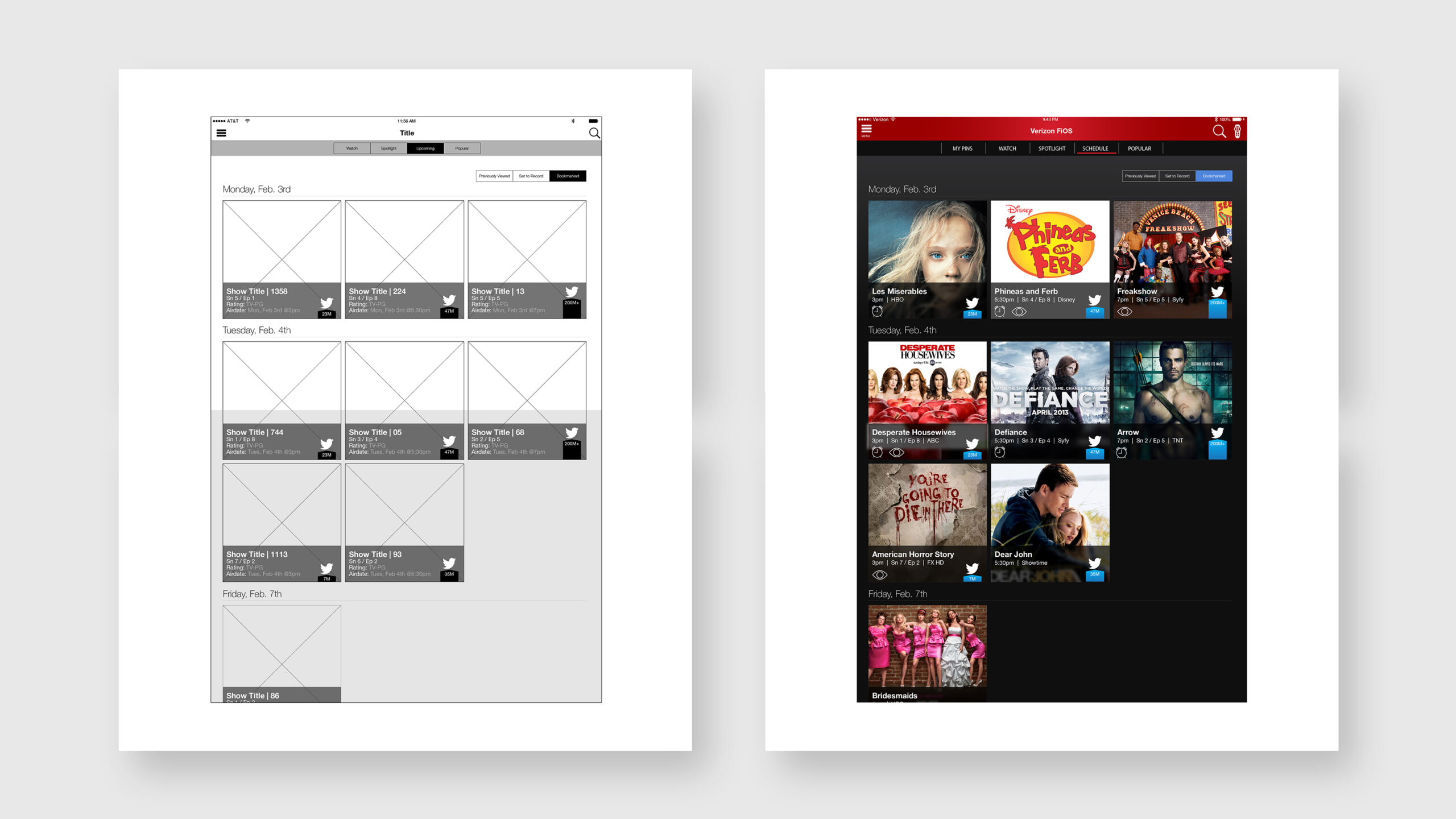This screenshot has height=819, width=1456.
Task: Click the Twitter bird on the American Horror Story card
Action: coord(973,568)
